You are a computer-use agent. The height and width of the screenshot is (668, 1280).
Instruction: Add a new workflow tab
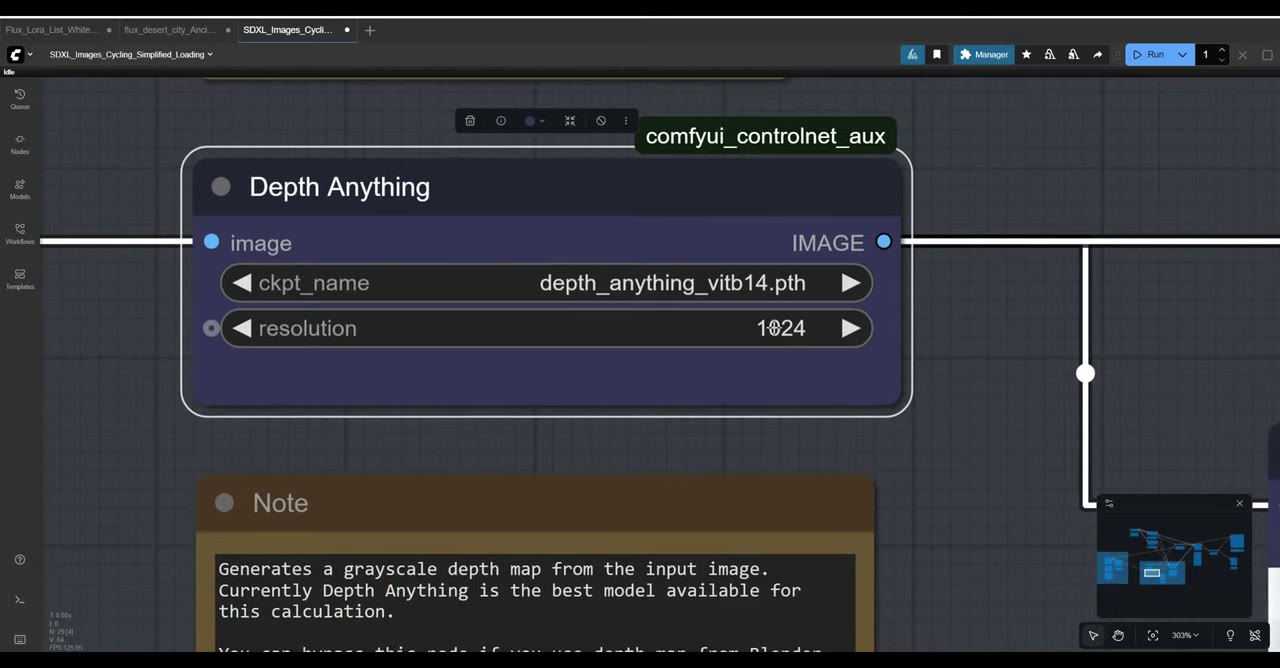point(370,30)
